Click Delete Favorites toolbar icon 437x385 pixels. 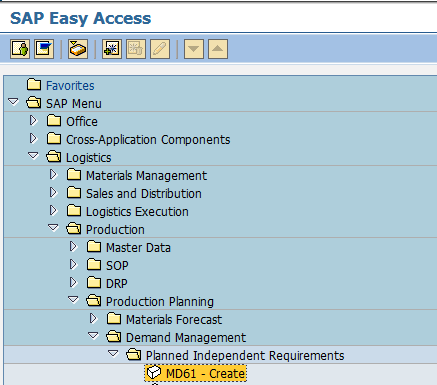pyautogui.click(x=136, y=49)
